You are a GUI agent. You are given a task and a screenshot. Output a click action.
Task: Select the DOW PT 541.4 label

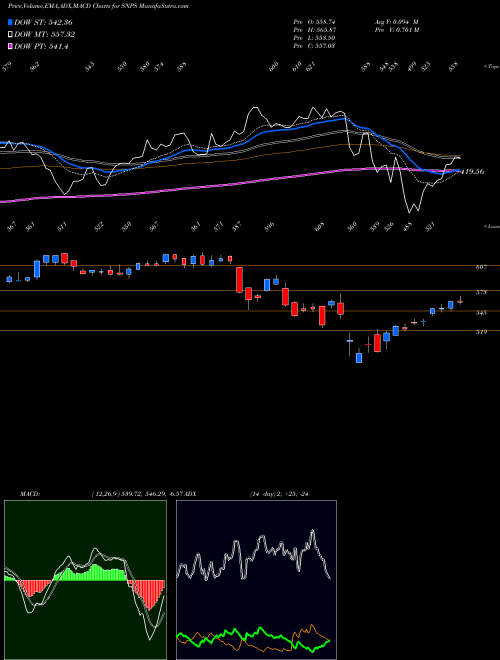click(x=41, y=46)
